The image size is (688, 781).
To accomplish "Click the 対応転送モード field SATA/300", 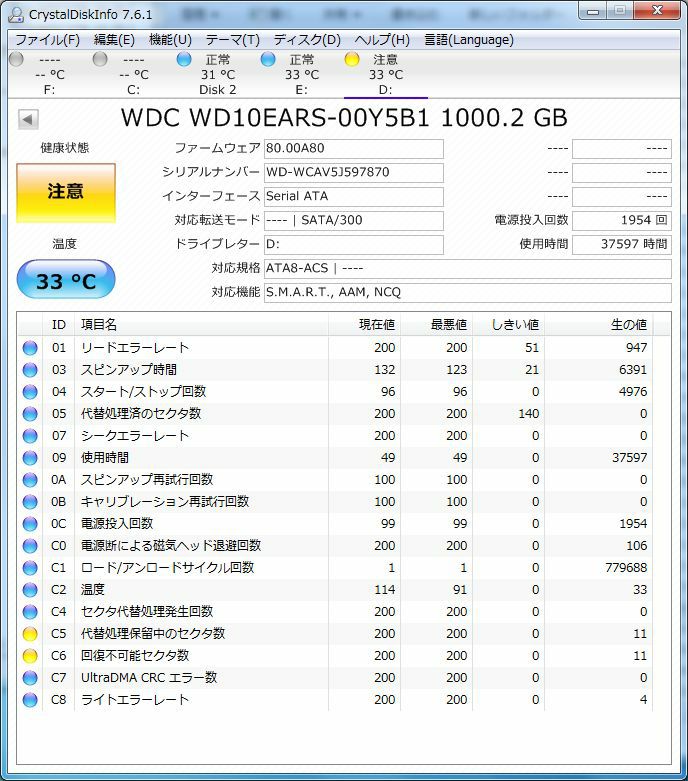I will point(354,220).
